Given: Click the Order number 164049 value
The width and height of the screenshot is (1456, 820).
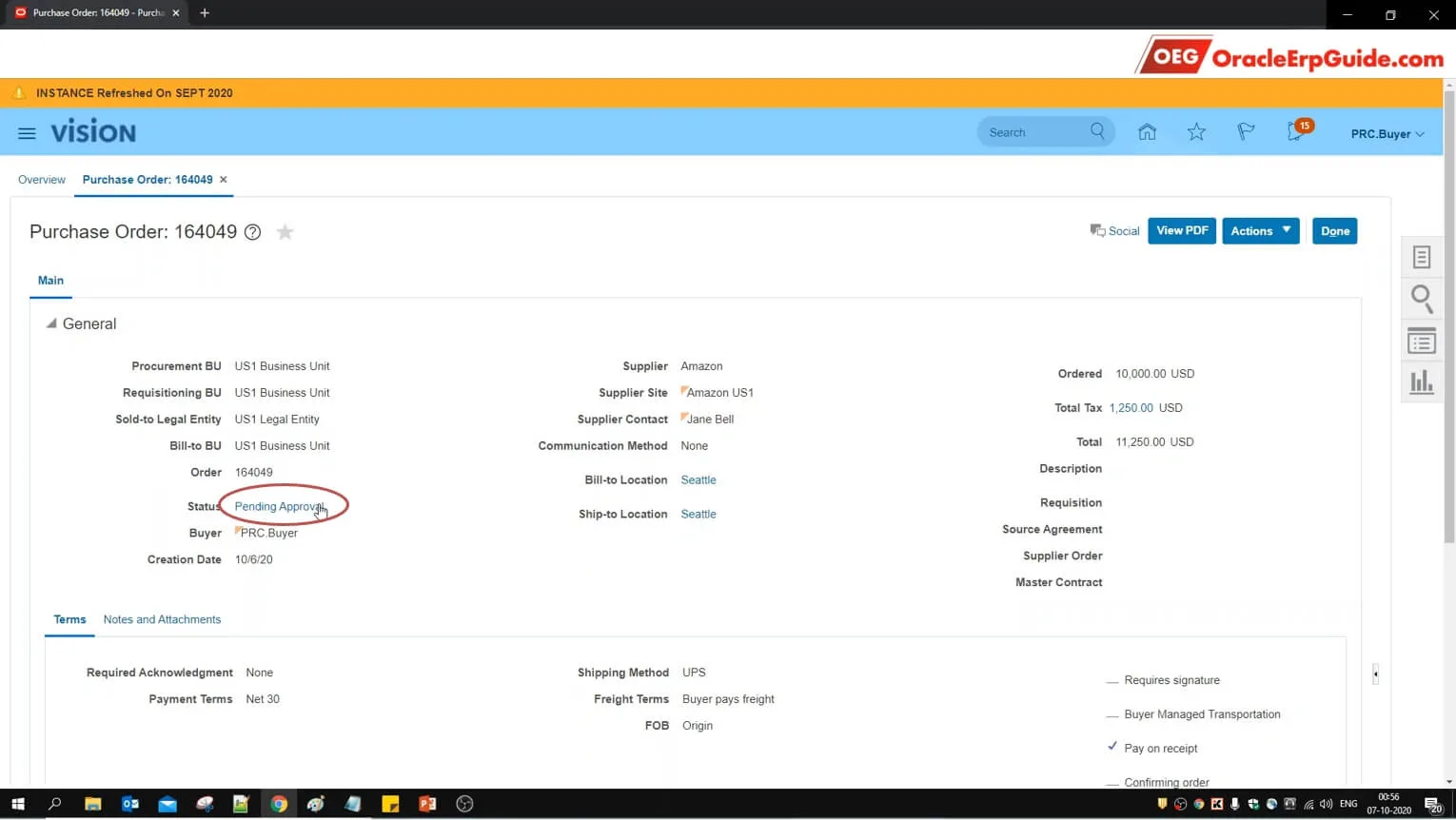Looking at the screenshot, I should pos(253,473).
